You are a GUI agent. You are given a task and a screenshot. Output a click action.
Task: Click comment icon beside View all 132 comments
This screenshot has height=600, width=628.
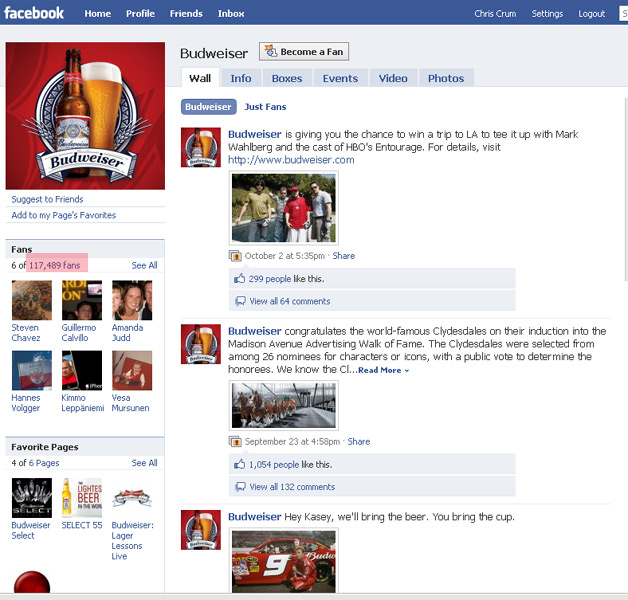click(x=239, y=487)
